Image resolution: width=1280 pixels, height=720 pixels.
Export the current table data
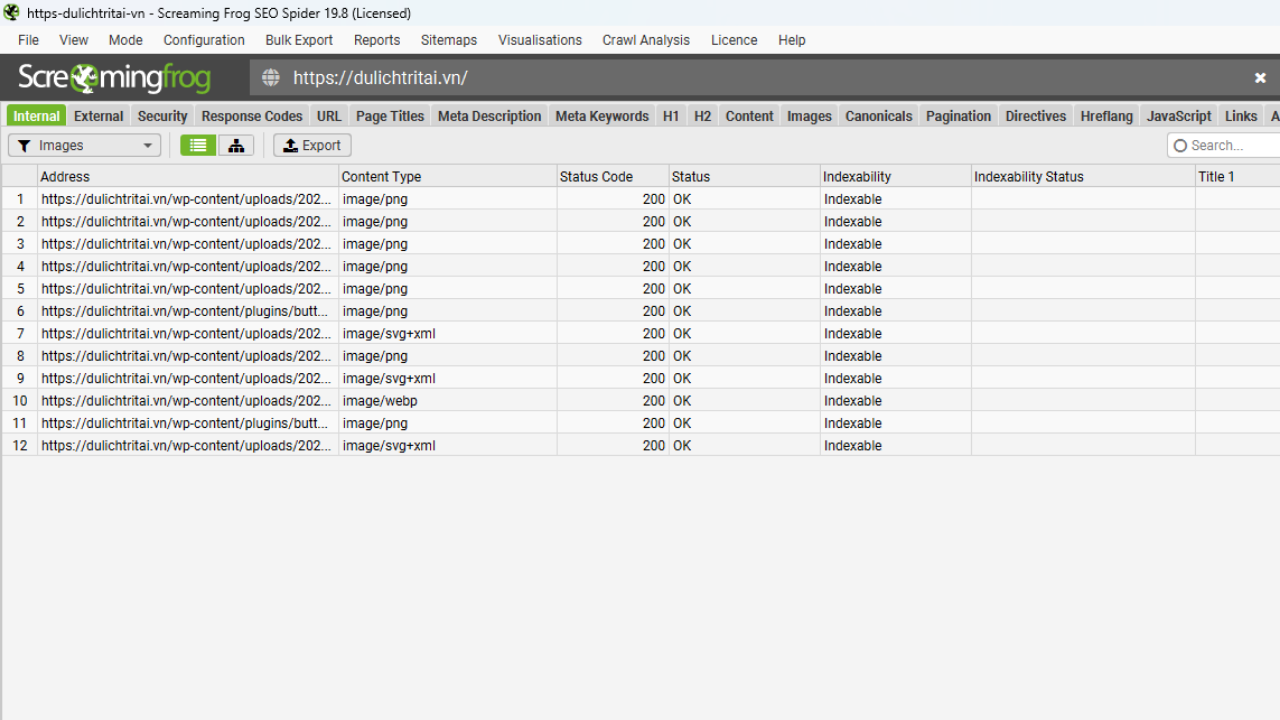click(x=312, y=146)
